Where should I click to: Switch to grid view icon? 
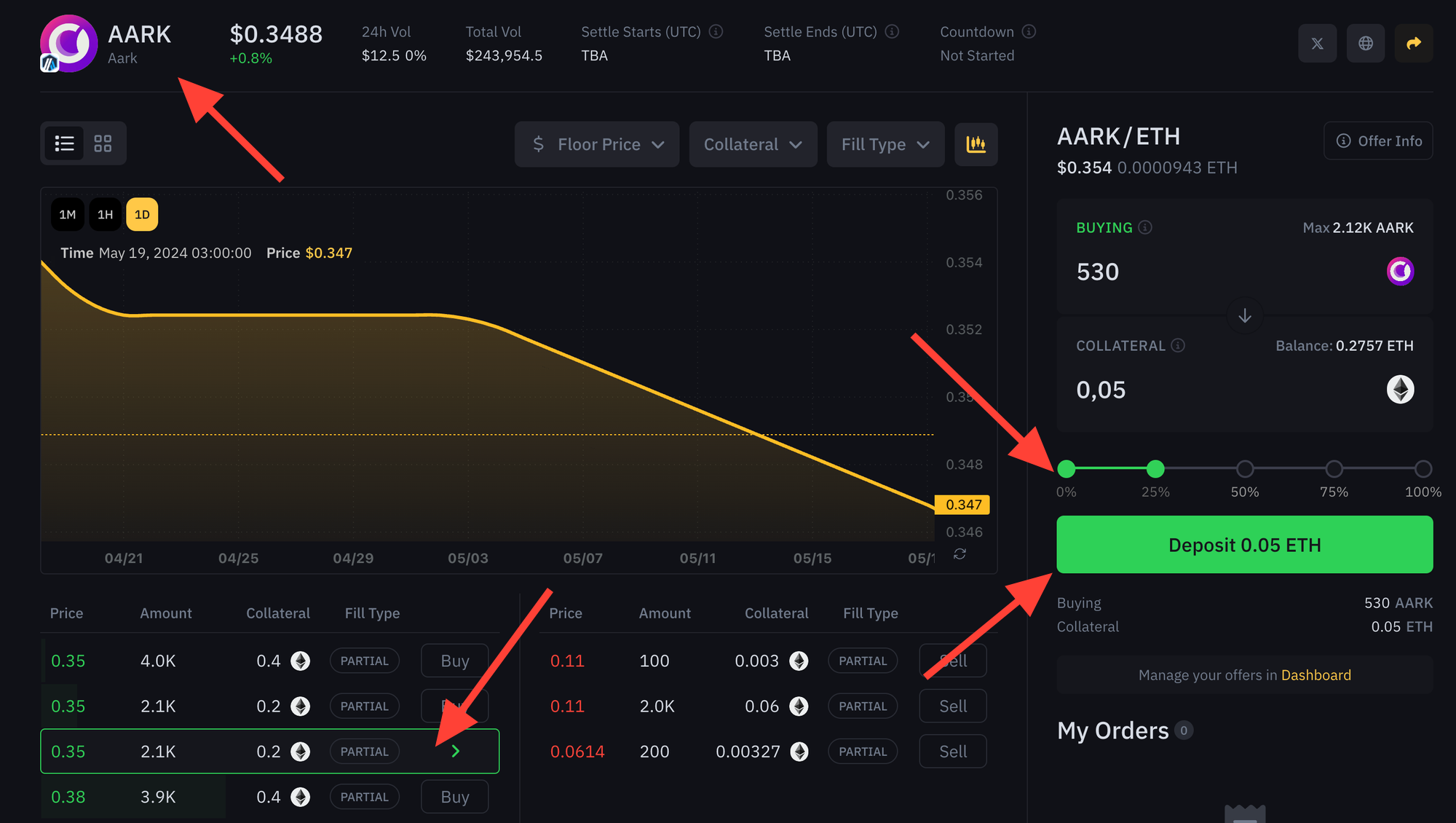103,143
